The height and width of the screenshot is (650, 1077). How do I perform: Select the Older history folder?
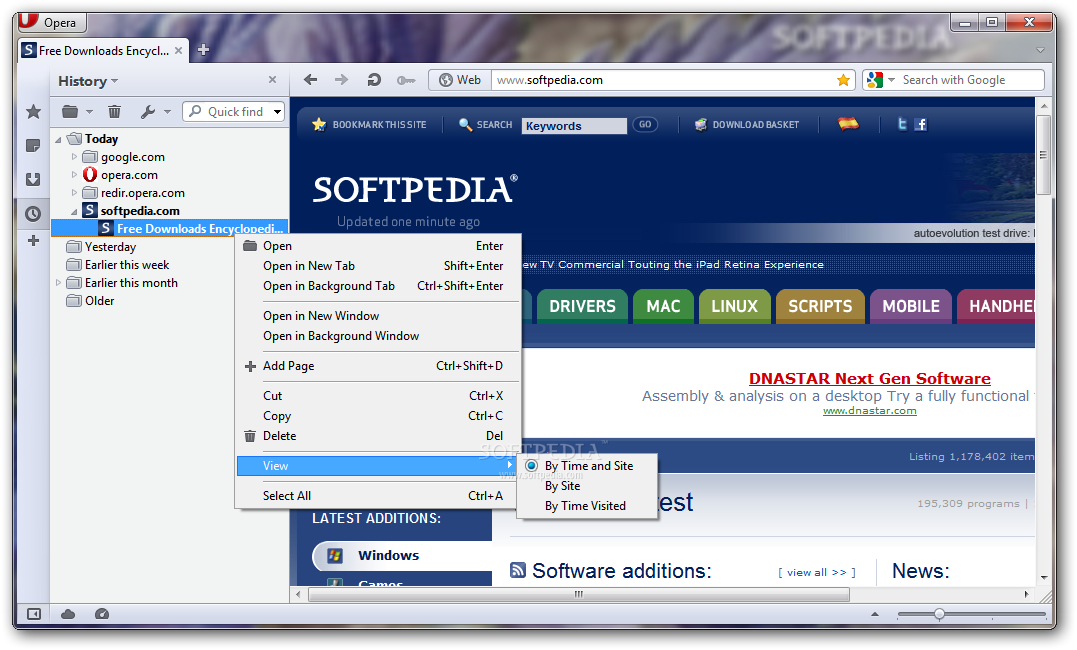91,301
